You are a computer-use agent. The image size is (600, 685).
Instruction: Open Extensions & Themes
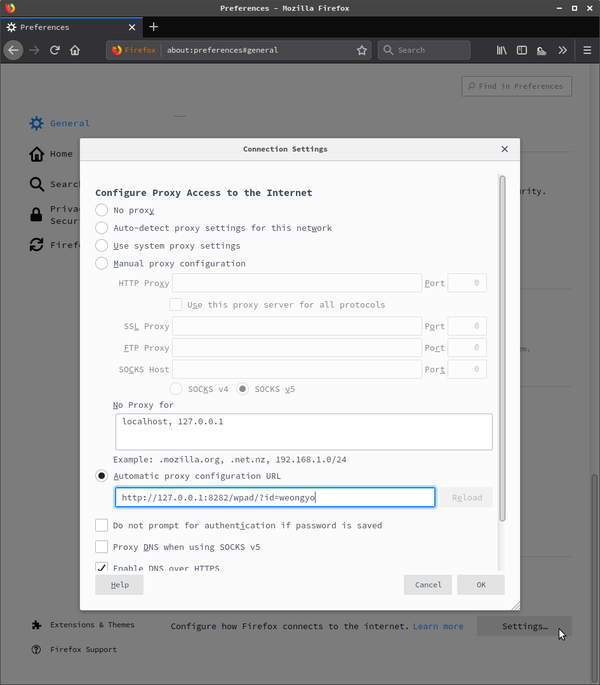83,625
